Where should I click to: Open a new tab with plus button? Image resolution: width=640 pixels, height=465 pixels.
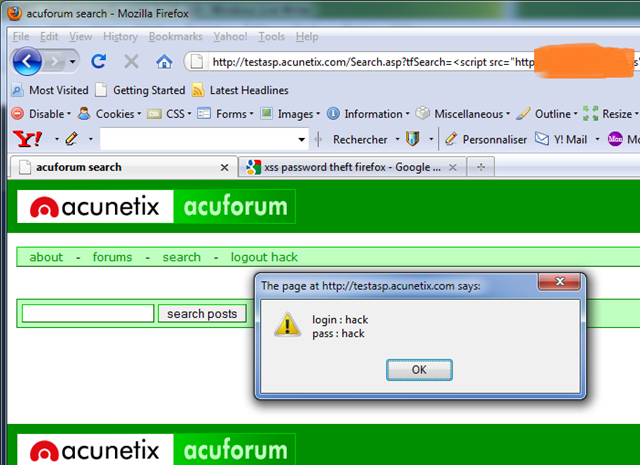click(481, 167)
